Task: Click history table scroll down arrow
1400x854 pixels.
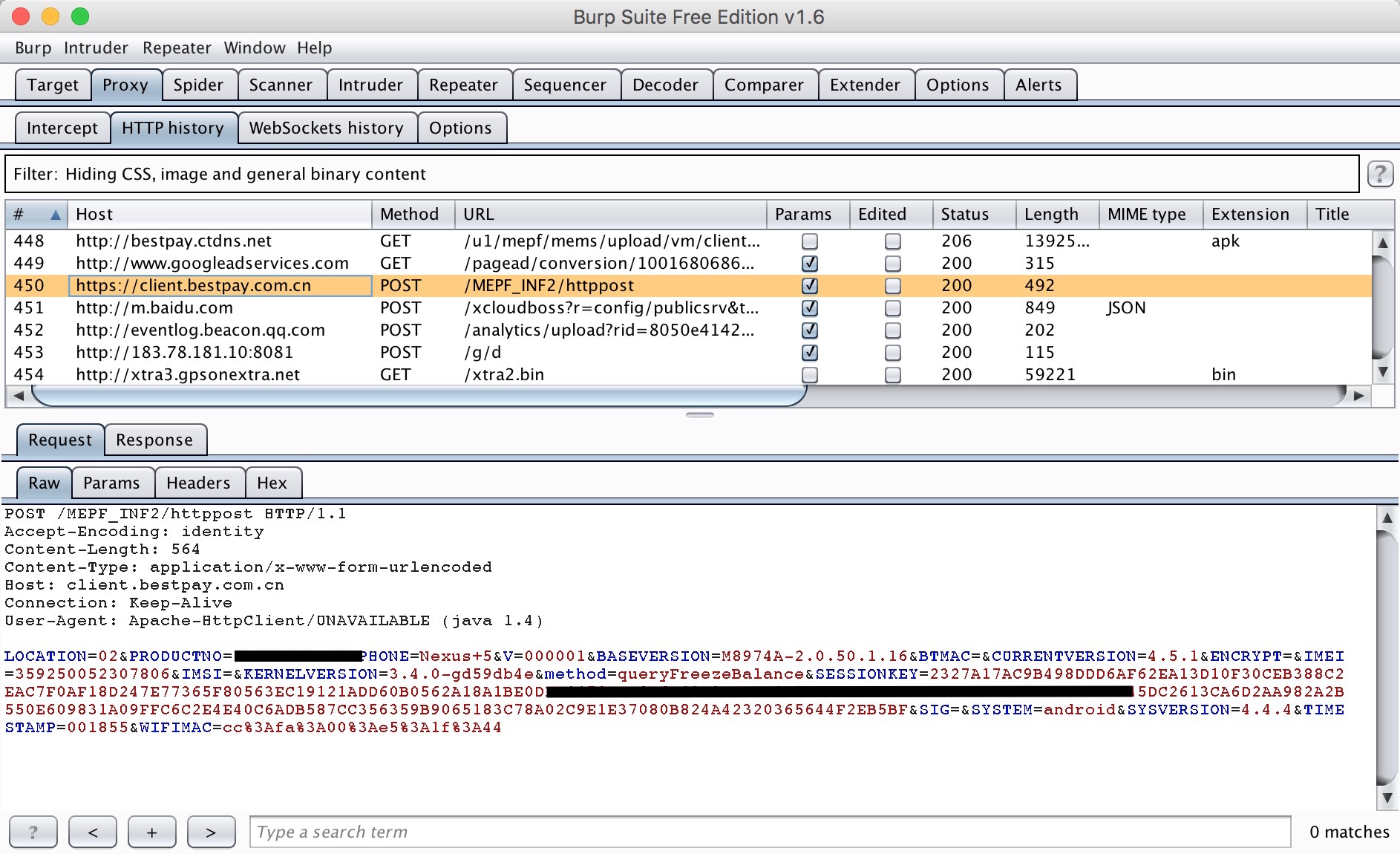Action: click(1382, 371)
